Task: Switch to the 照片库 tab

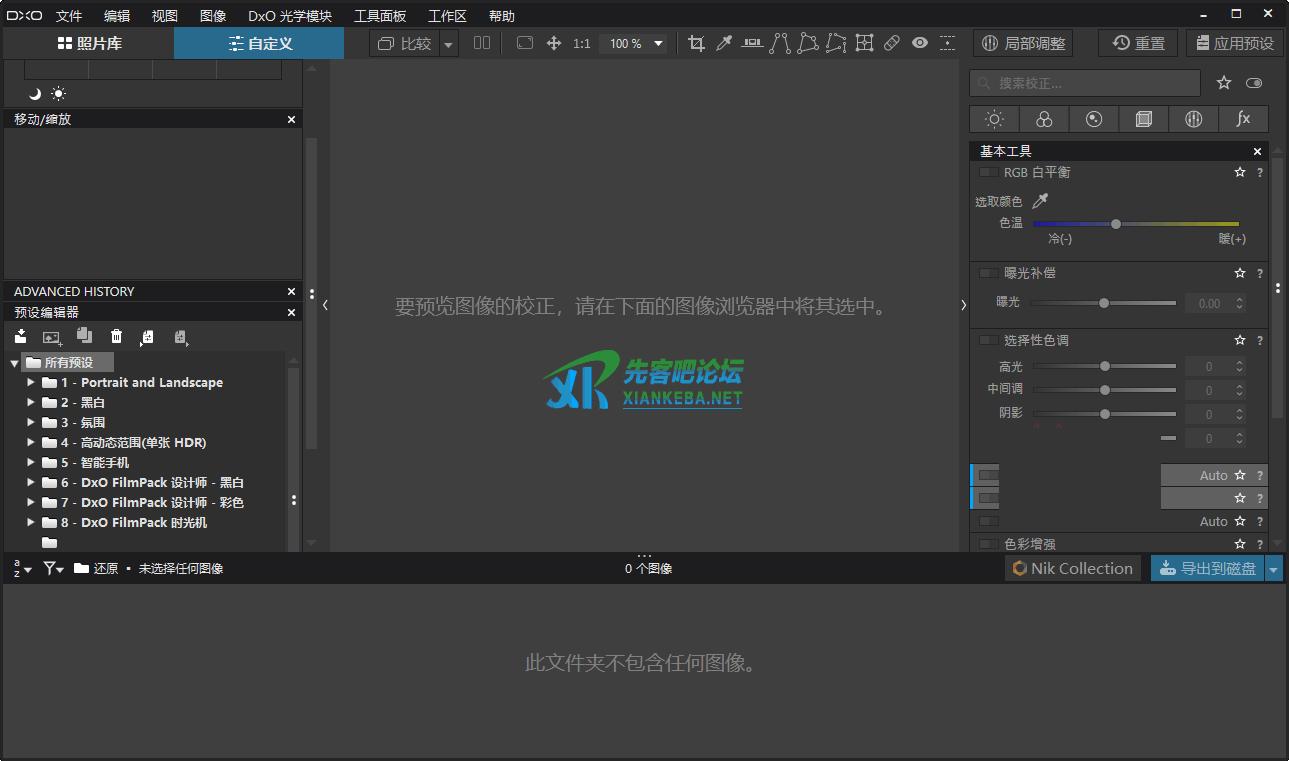Action: point(89,43)
